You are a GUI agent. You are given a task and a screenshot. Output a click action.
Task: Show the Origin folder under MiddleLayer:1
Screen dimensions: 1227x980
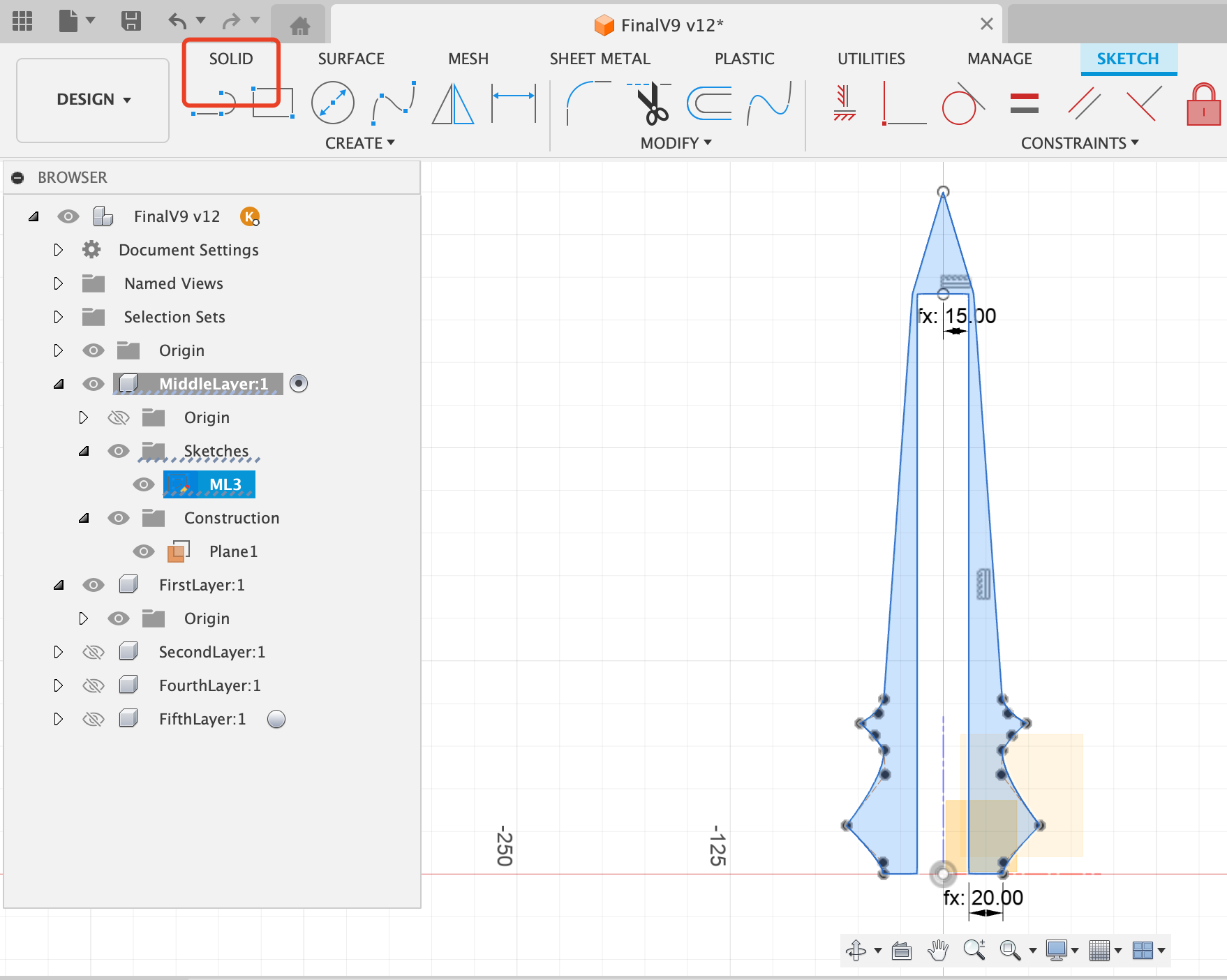tap(118, 417)
